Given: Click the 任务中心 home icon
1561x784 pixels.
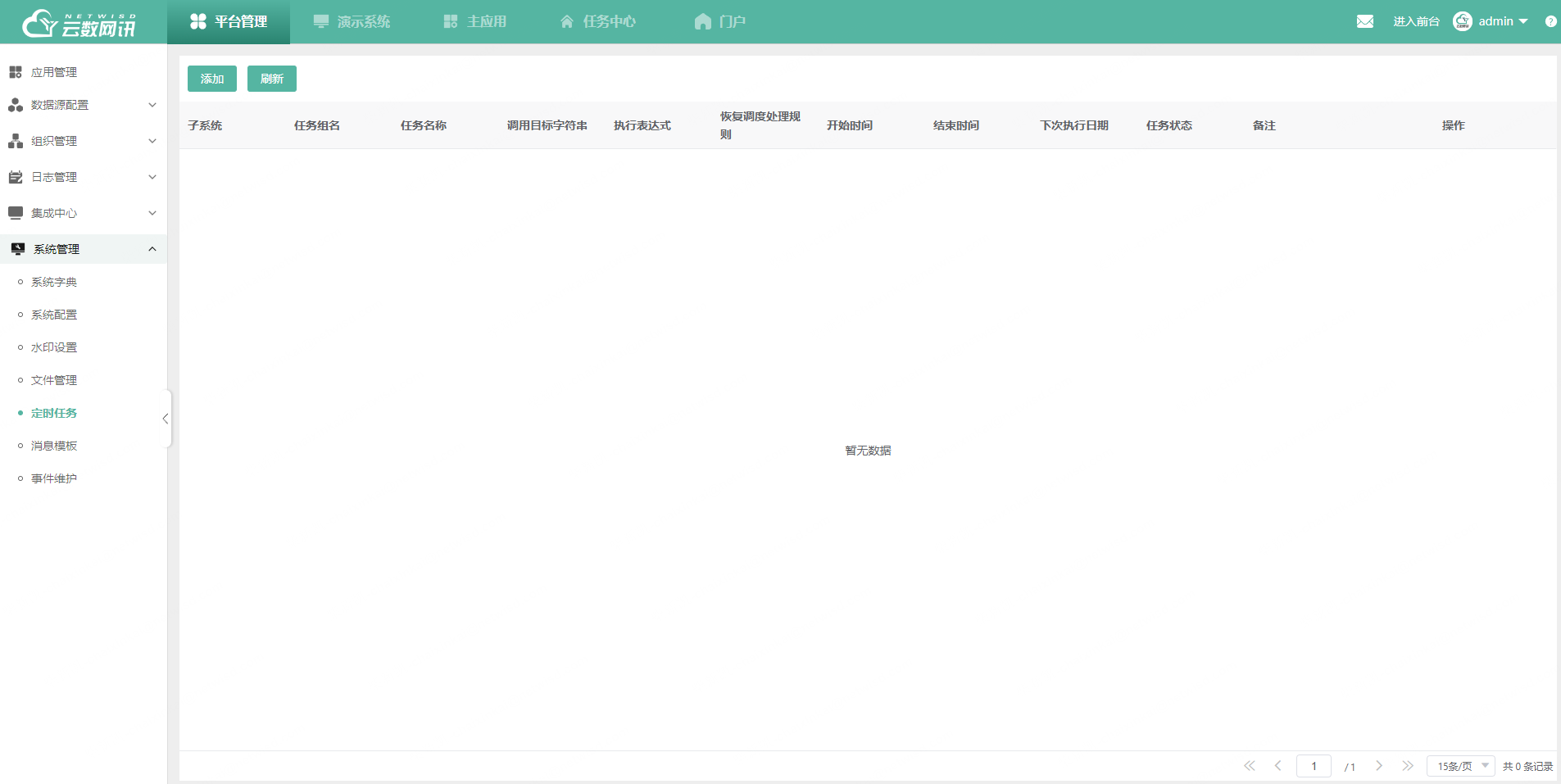Looking at the screenshot, I should [567, 21].
